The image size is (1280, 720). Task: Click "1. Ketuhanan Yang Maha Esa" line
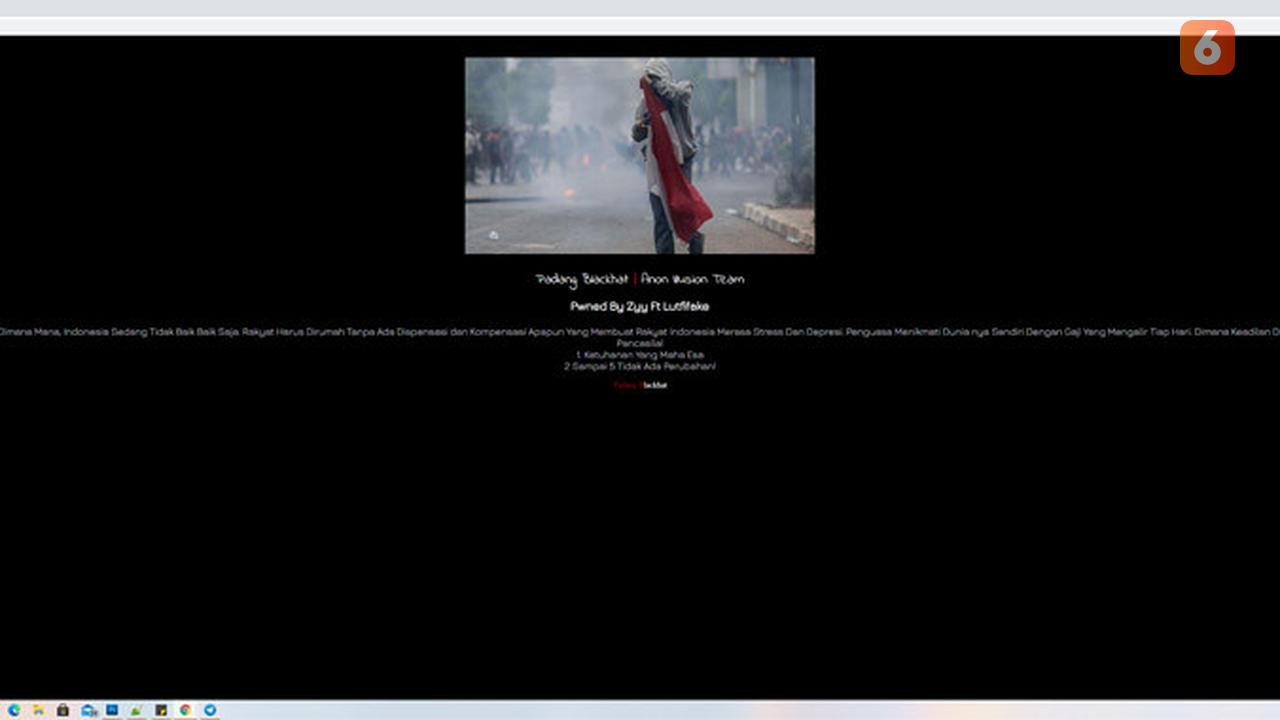639,355
